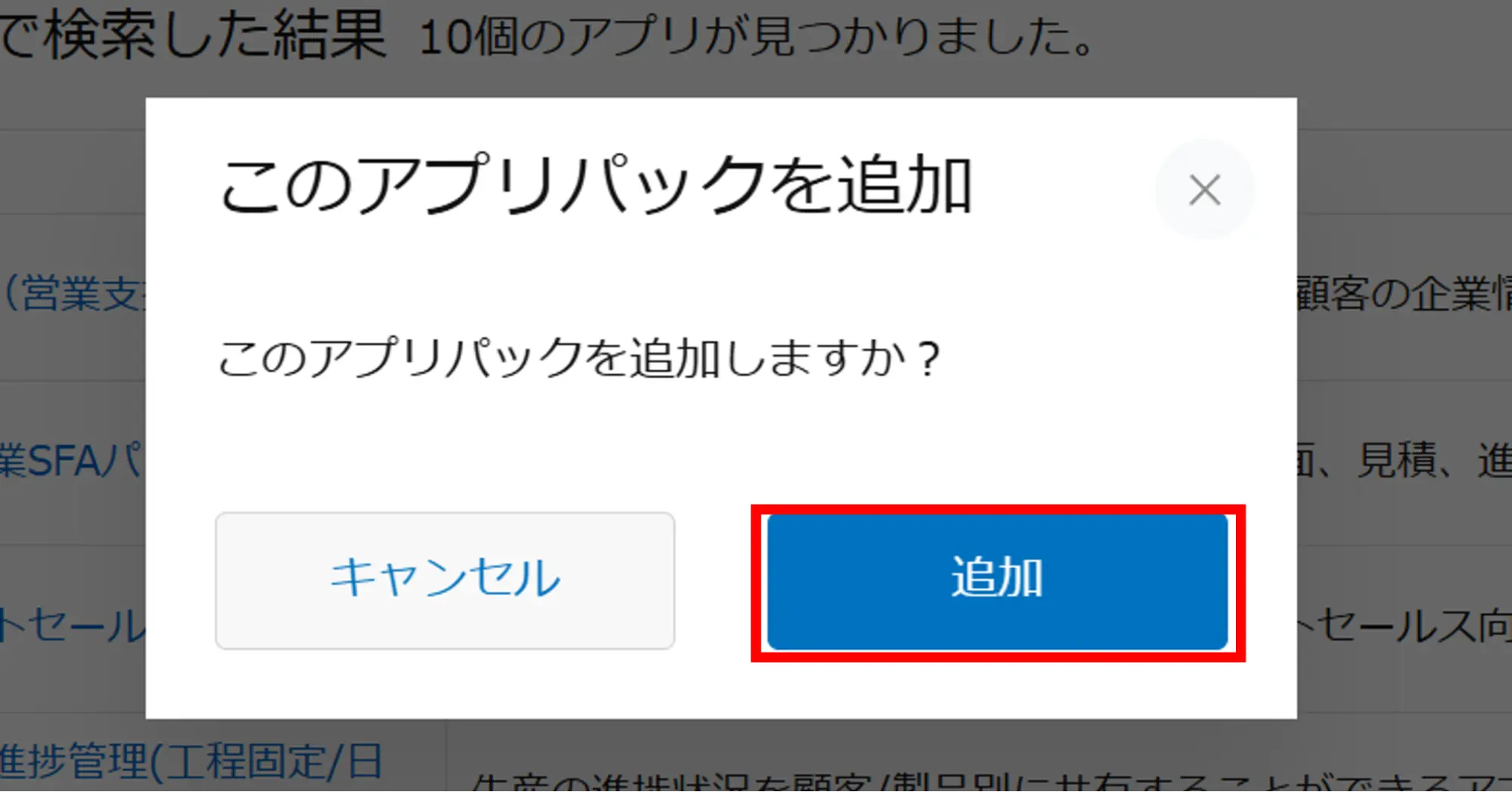Screen dimensions: 1512x792
Task: Click the 顧客の企業情 description text
Action: coord(1405,294)
